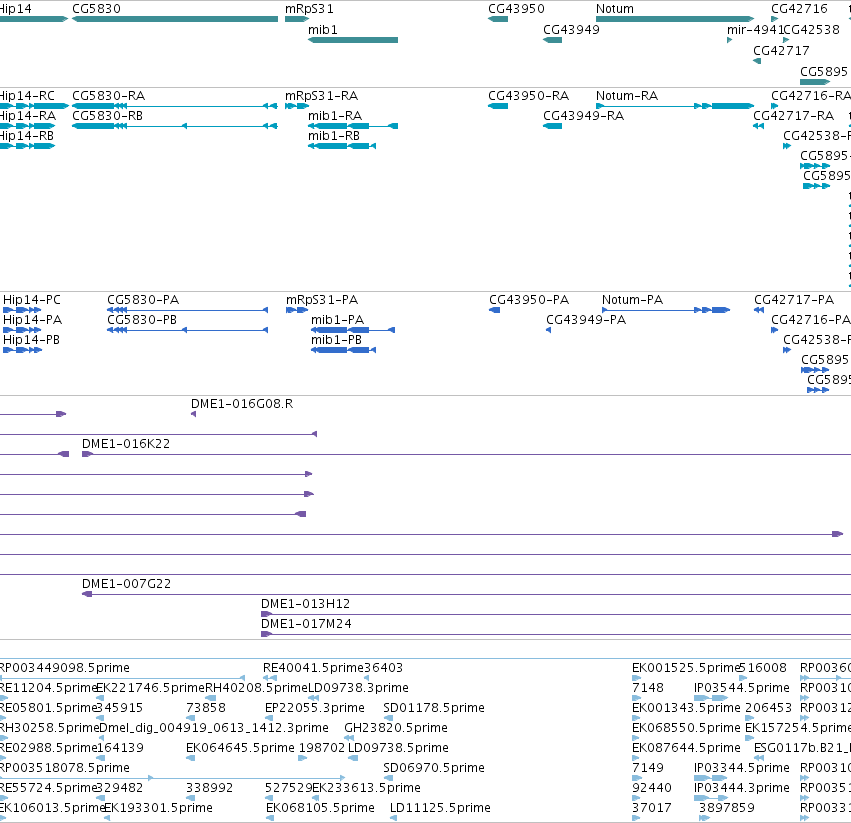851x823 pixels.
Task: Click feature label 92440
Action: 652,788
